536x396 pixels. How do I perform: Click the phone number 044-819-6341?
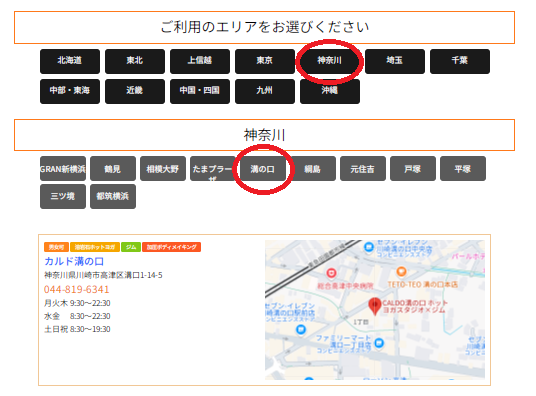pyautogui.click(x=77, y=290)
